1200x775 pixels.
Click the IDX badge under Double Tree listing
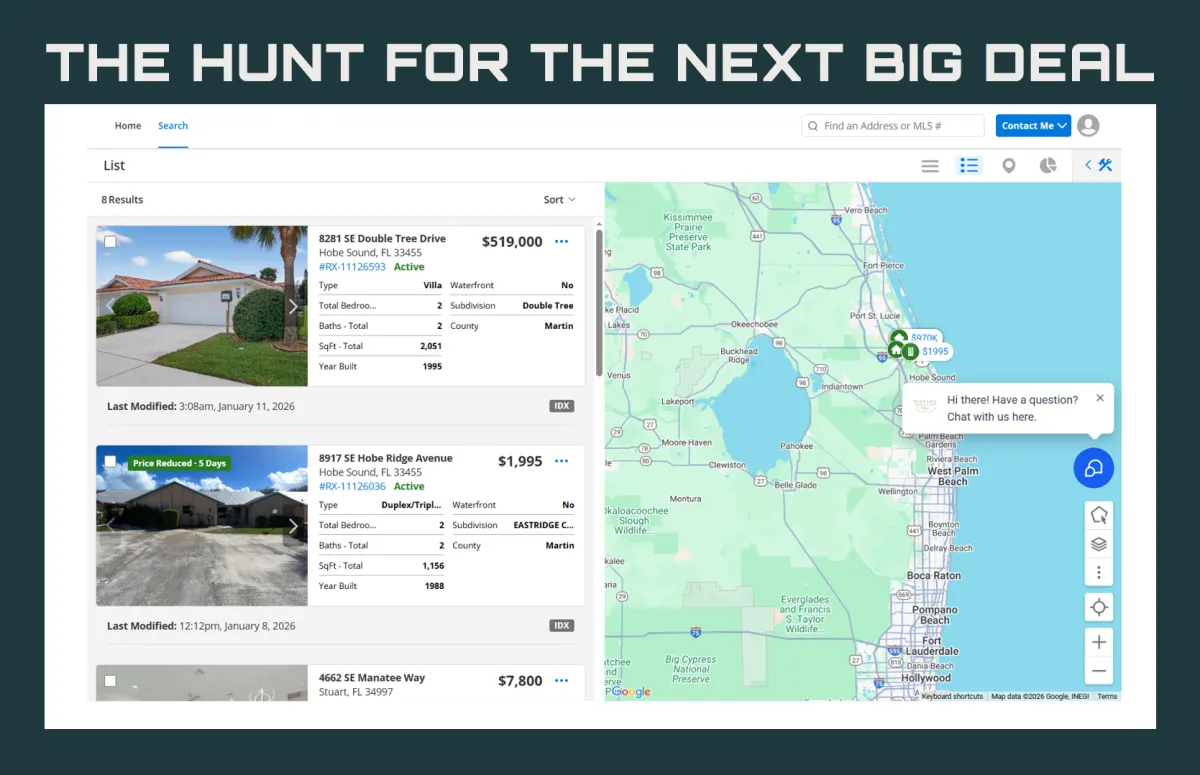562,406
